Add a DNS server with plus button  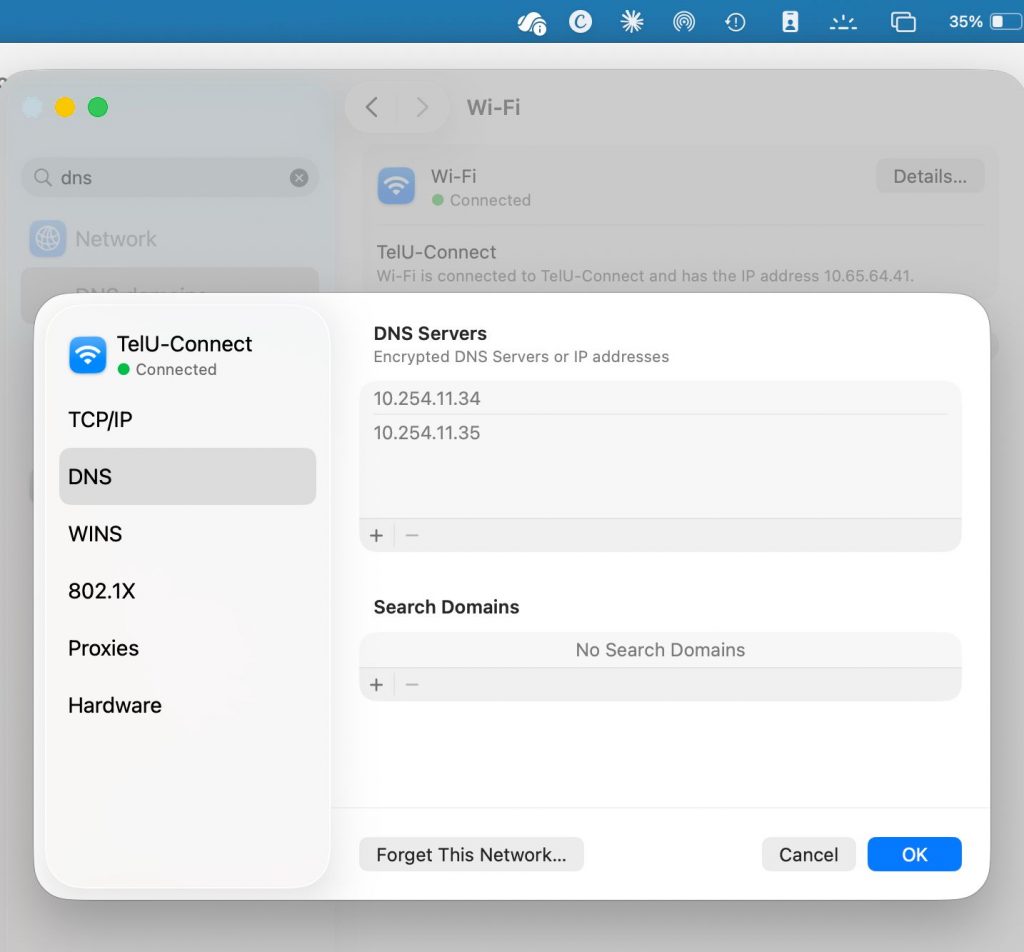(x=376, y=535)
